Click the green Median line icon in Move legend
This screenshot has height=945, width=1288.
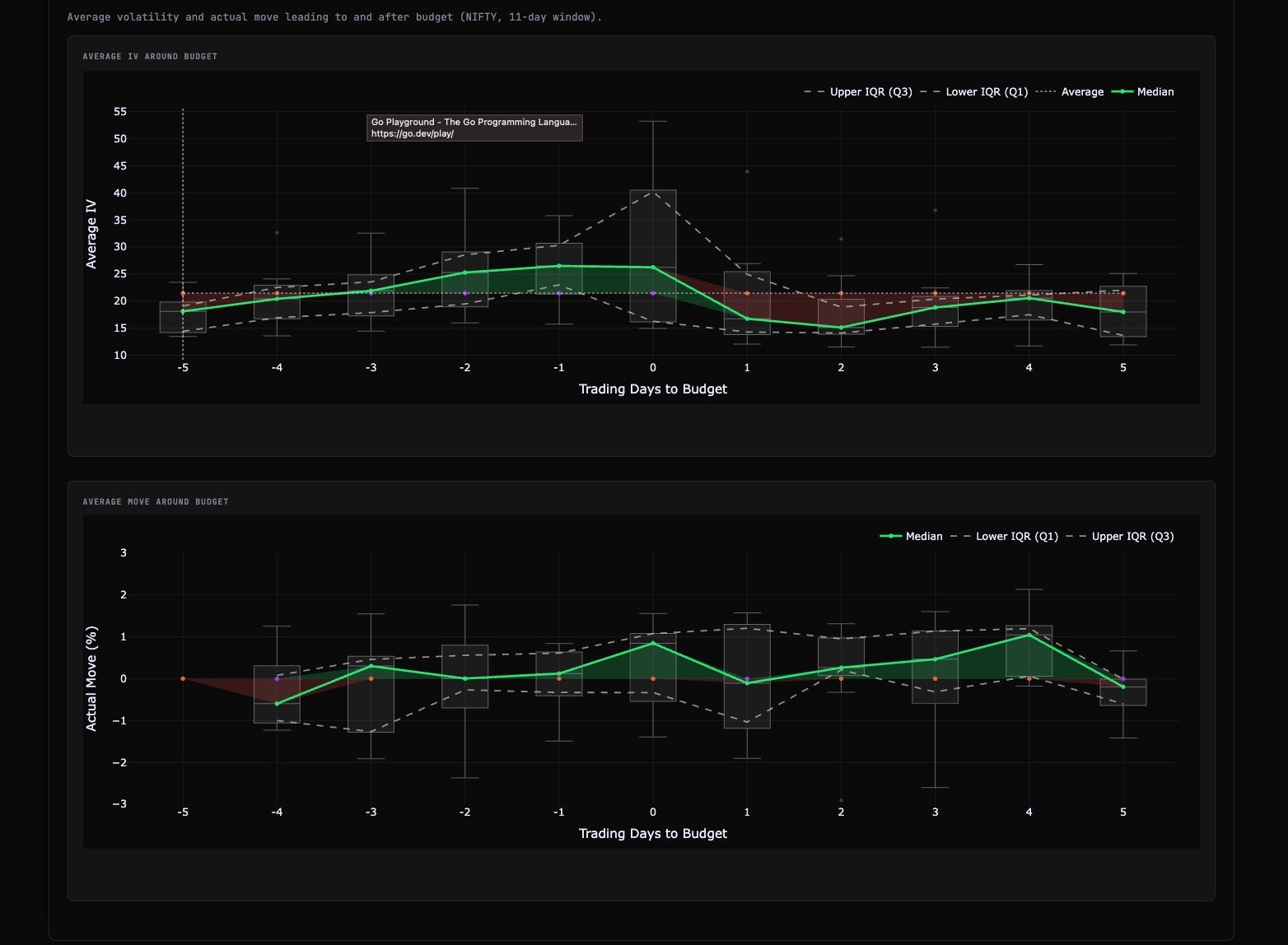[891, 537]
